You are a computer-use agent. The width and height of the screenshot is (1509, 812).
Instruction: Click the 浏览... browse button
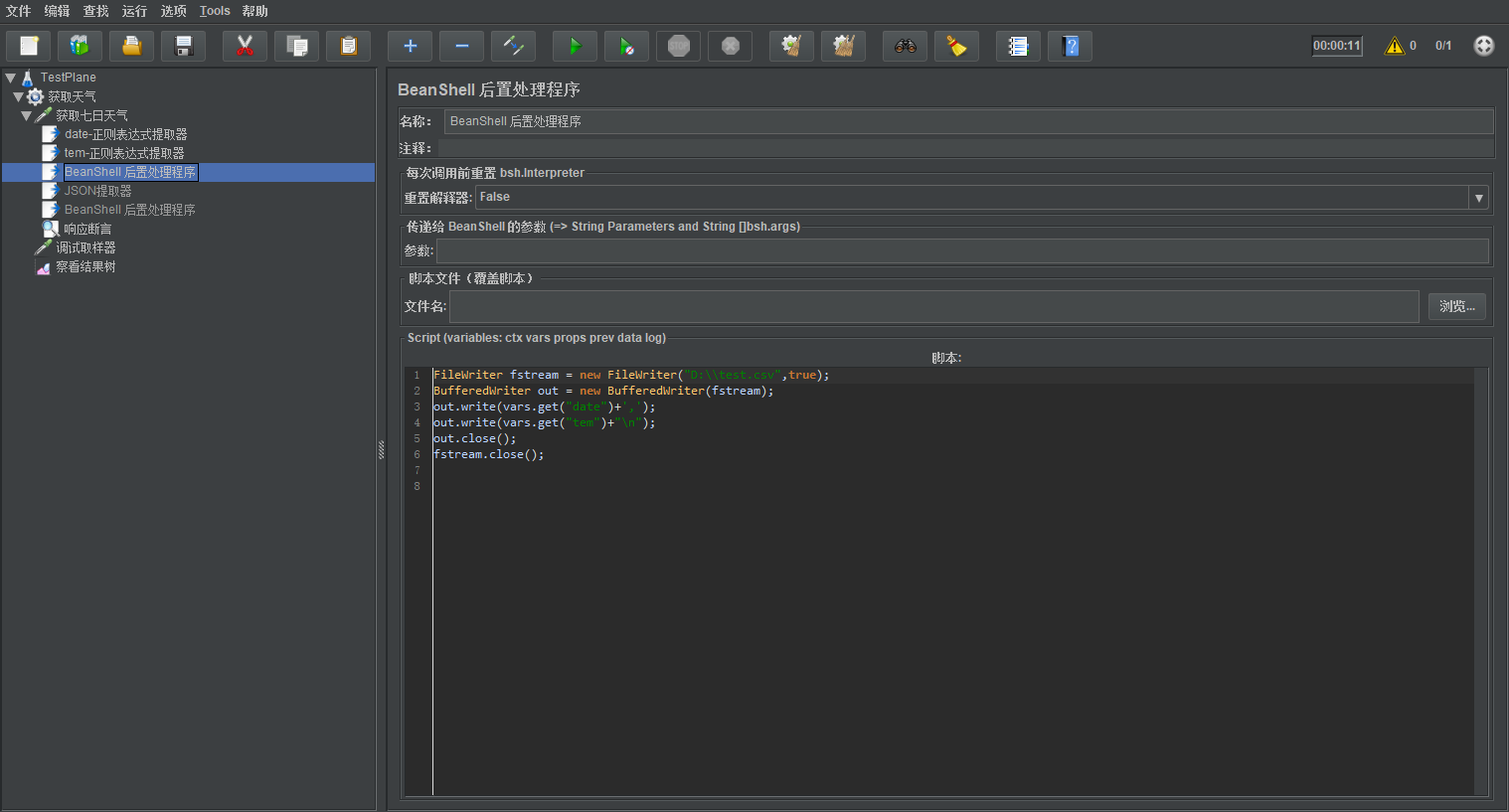click(x=1456, y=306)
